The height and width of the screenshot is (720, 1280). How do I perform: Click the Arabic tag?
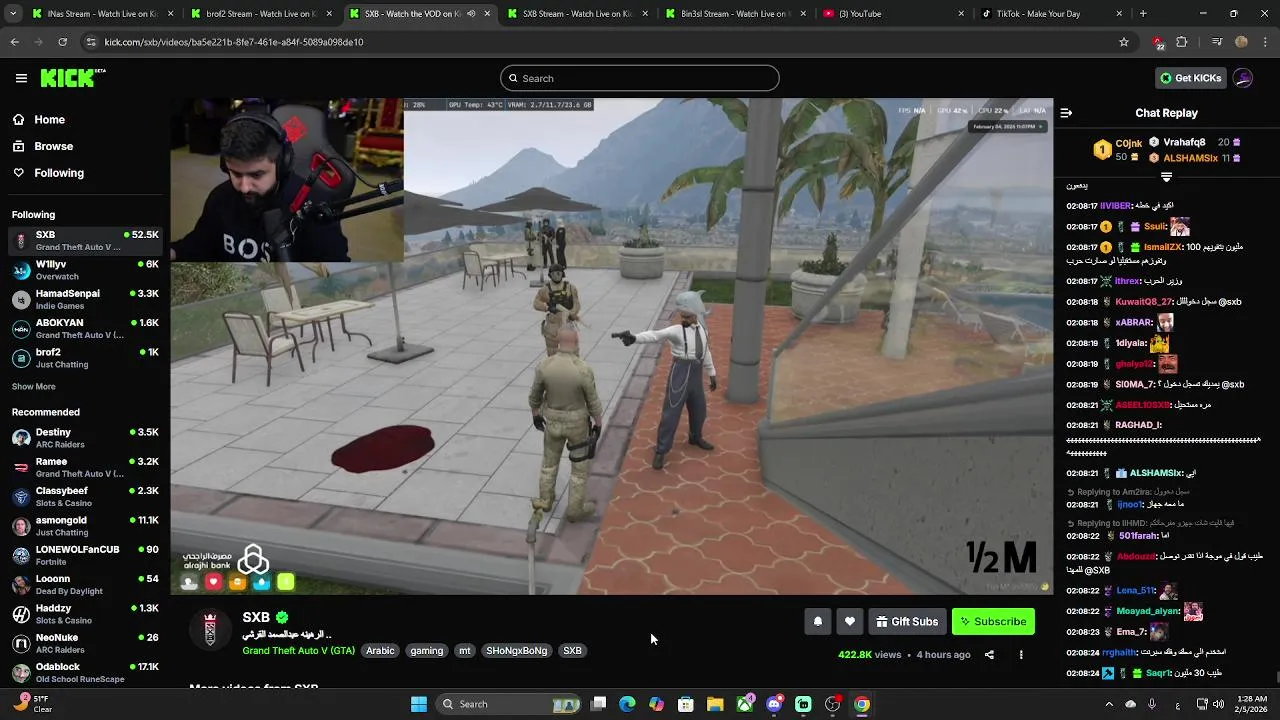[380, 651]
